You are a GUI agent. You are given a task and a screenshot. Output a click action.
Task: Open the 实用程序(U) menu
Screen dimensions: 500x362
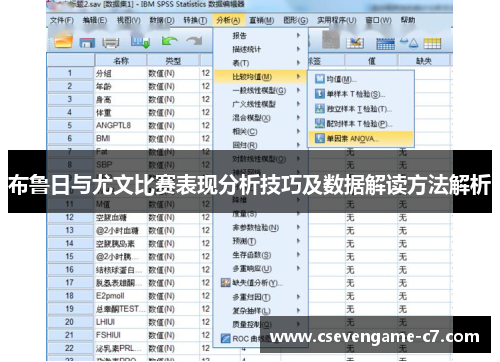pos(337,21)
